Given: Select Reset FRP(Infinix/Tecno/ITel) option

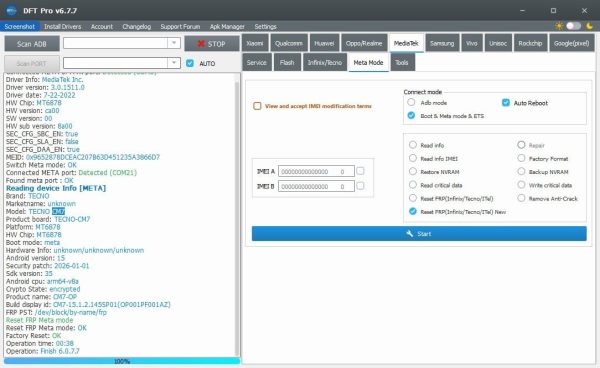Looking at the screenshot, I should [x=412, y=198].
